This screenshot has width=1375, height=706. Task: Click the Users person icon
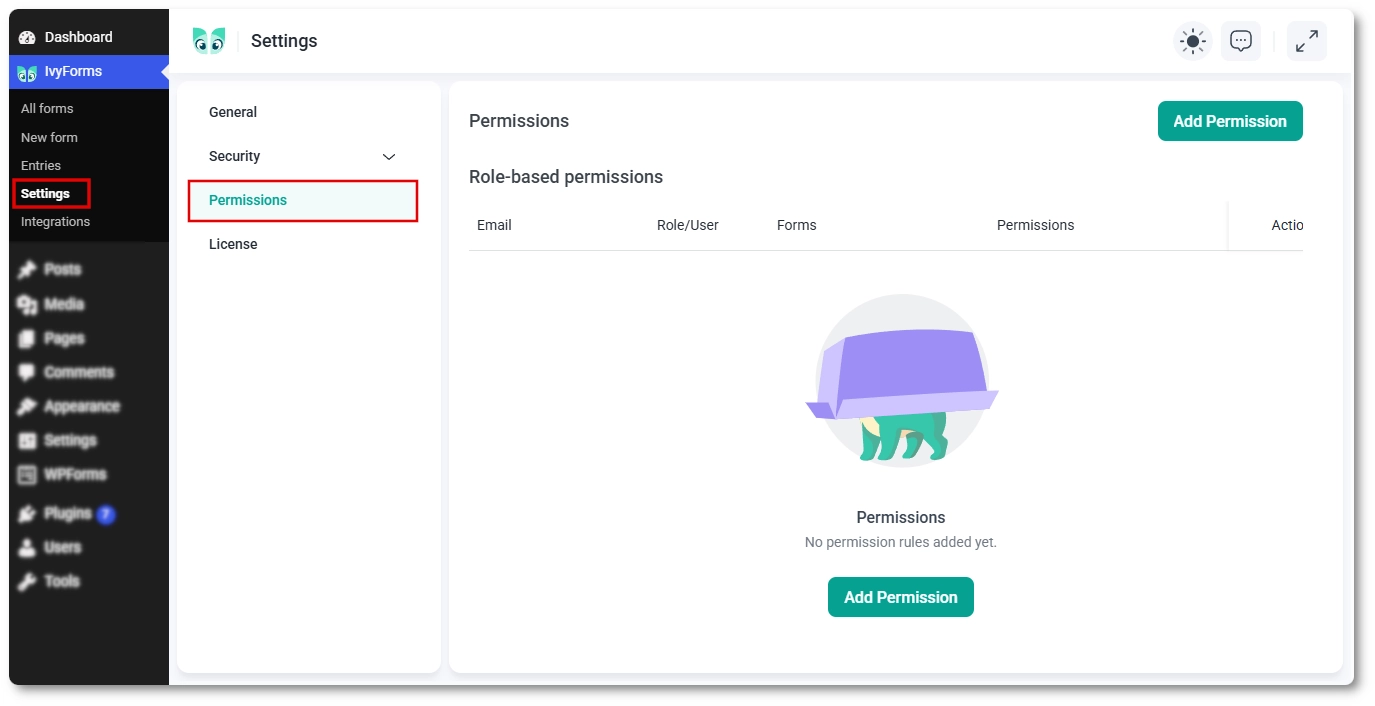point(28,547)
